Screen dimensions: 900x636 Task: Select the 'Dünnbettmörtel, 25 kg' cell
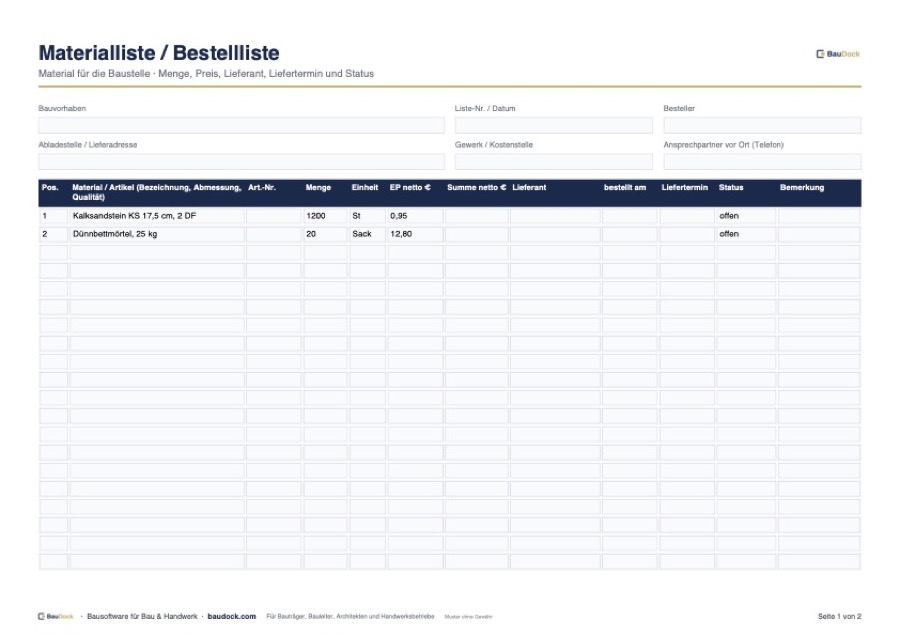click(x=157, y=234)
